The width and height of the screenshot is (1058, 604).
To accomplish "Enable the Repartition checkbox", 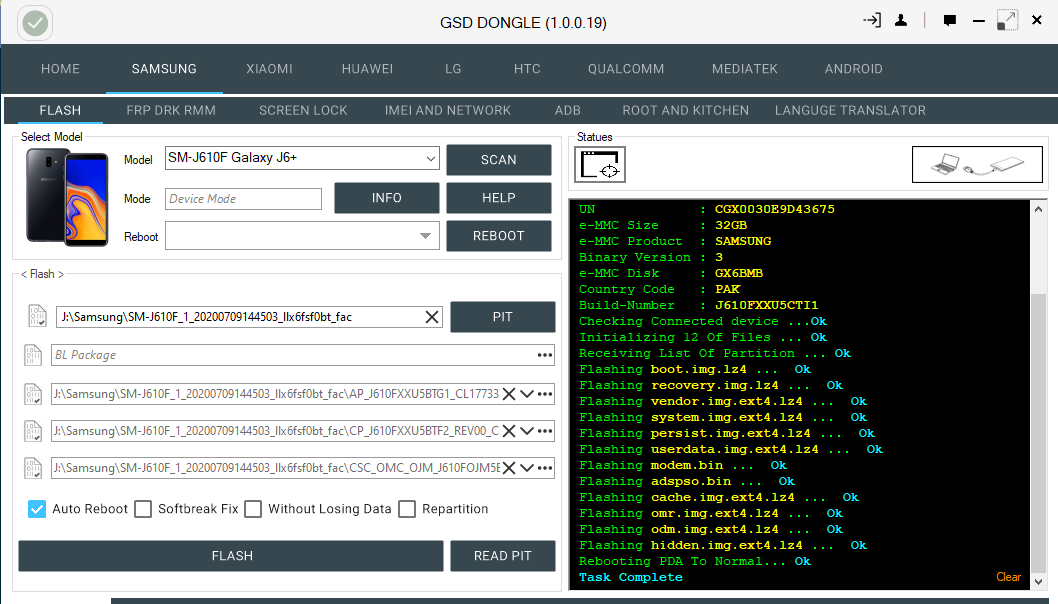I will [x=407, y=509].
